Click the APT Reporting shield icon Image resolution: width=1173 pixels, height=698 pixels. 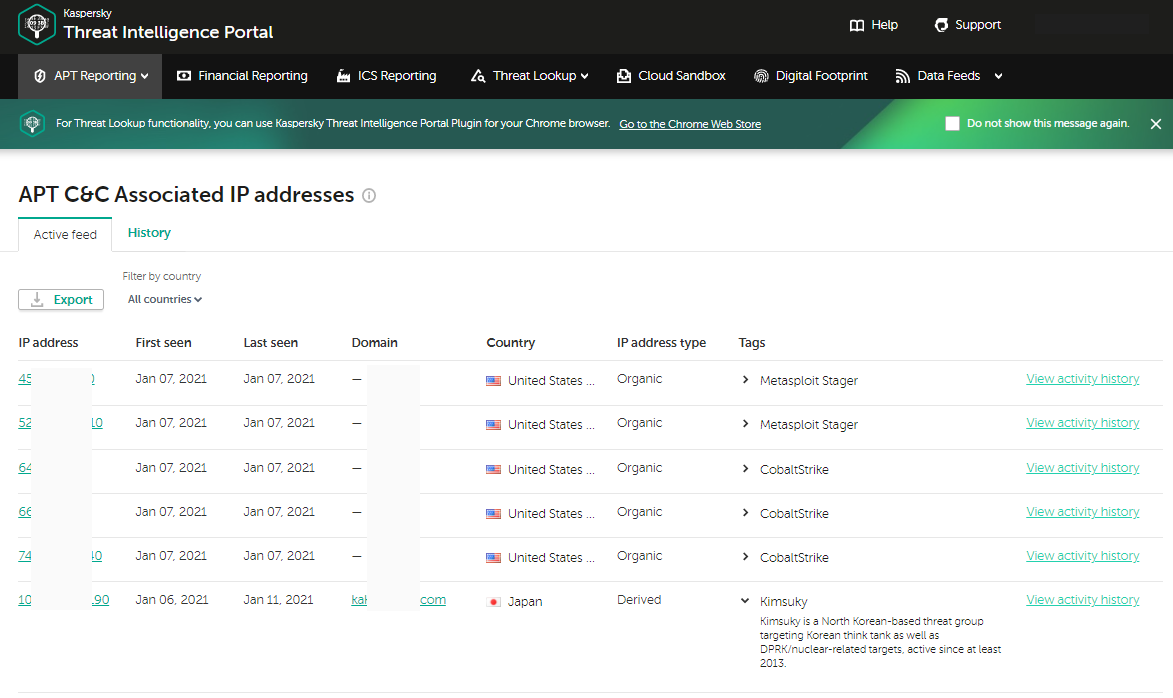(x=40, y=76)
